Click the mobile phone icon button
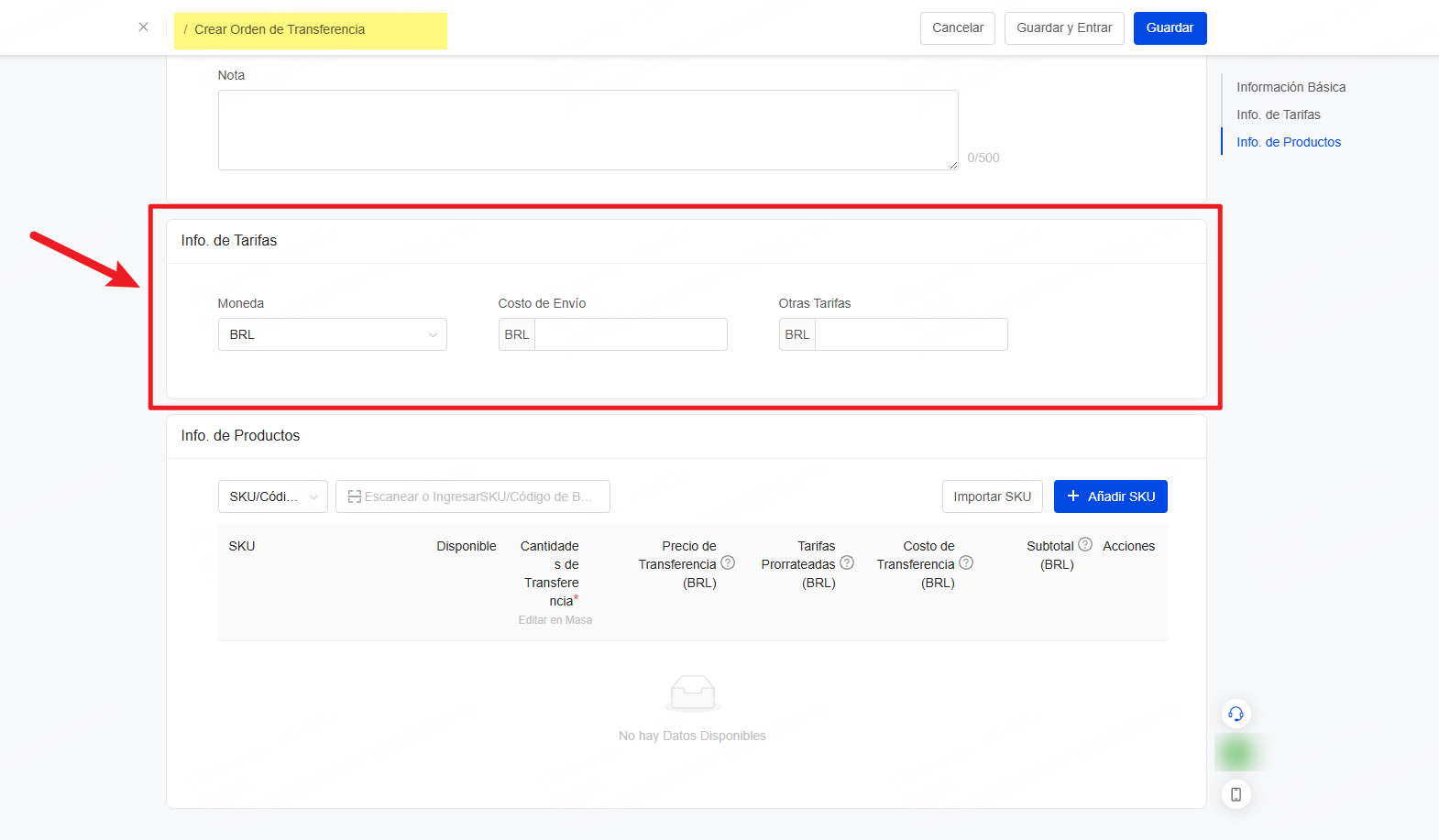Screen dimensions: 1439x840 click(x=1236, y=794)
